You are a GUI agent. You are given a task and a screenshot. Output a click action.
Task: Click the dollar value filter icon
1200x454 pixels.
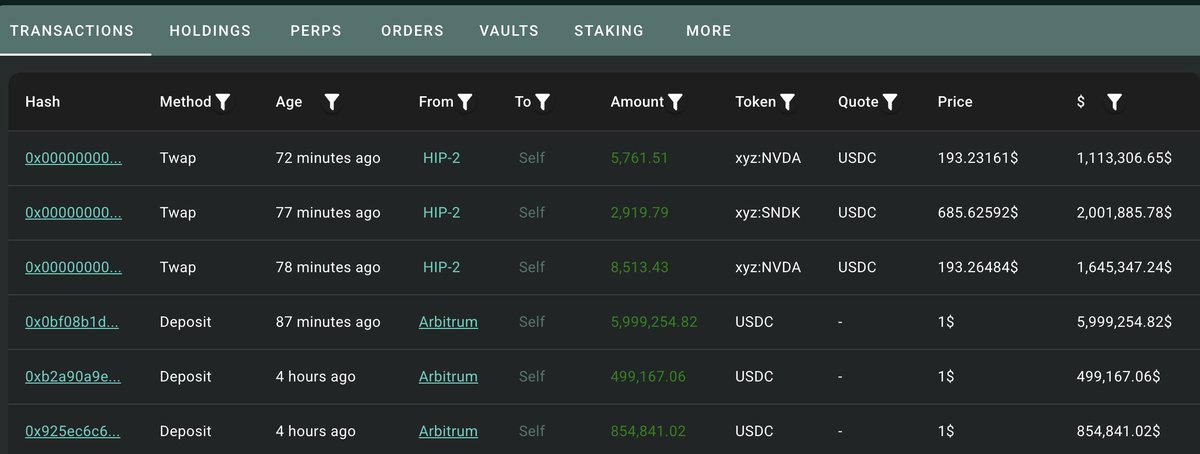[1114, 102]
